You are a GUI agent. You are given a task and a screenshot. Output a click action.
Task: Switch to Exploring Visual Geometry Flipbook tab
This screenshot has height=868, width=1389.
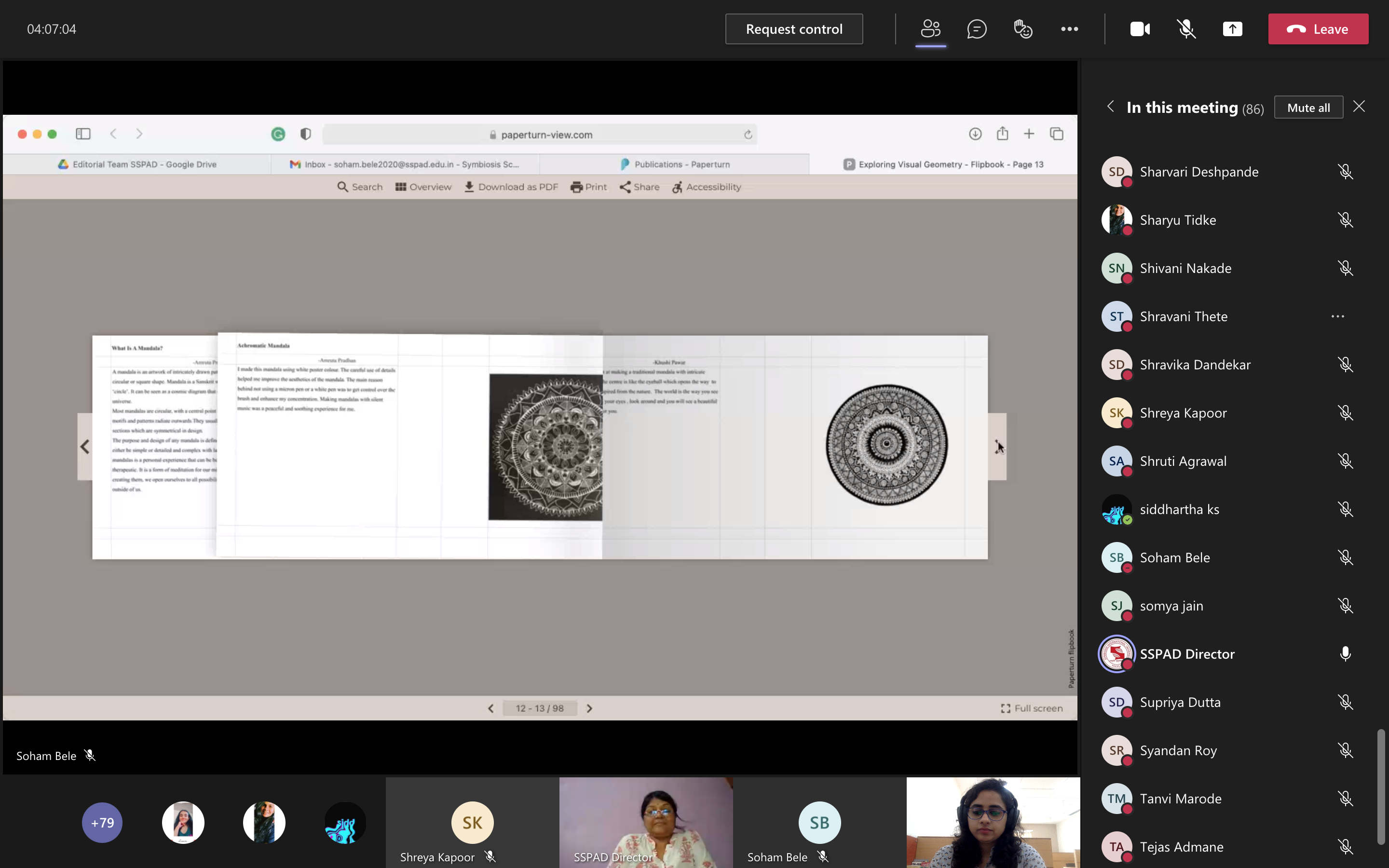click(943, 164)
